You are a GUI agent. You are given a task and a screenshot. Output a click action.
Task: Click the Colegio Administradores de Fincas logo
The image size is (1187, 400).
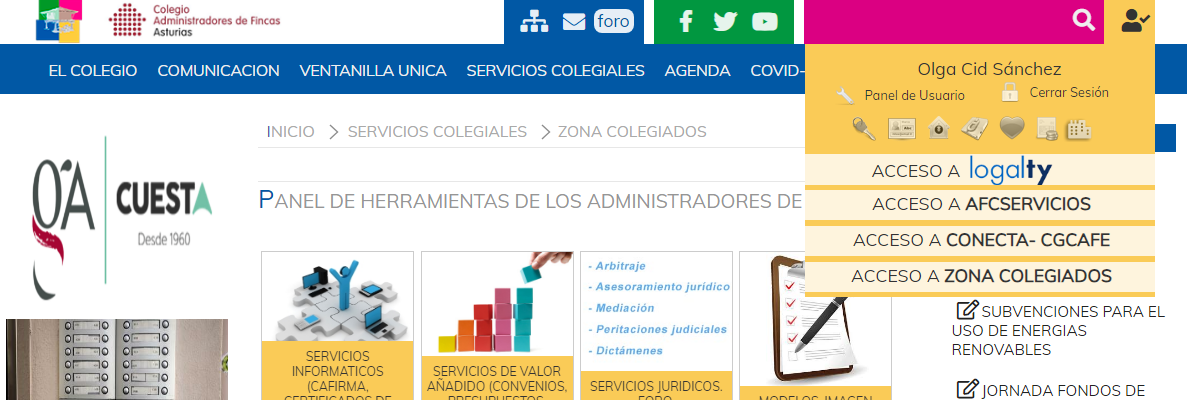click(195, 20)
